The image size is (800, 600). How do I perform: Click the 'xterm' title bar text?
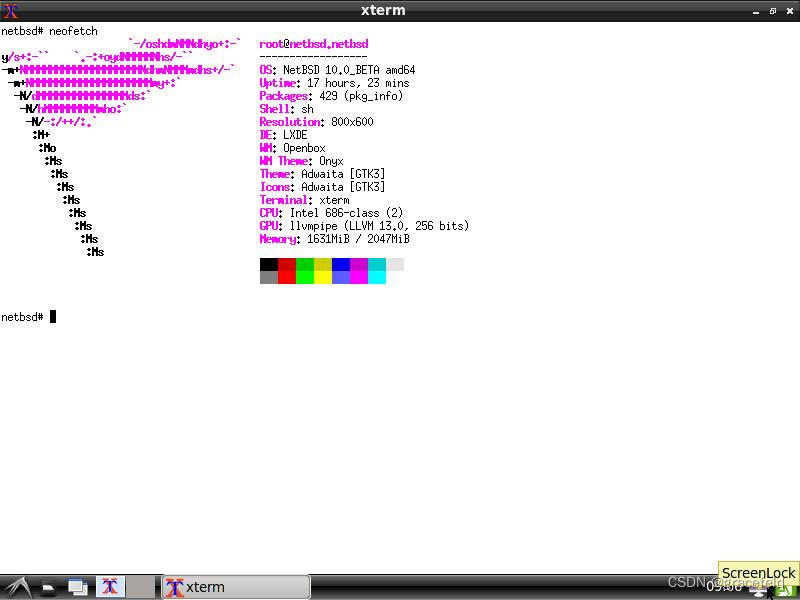383,10
